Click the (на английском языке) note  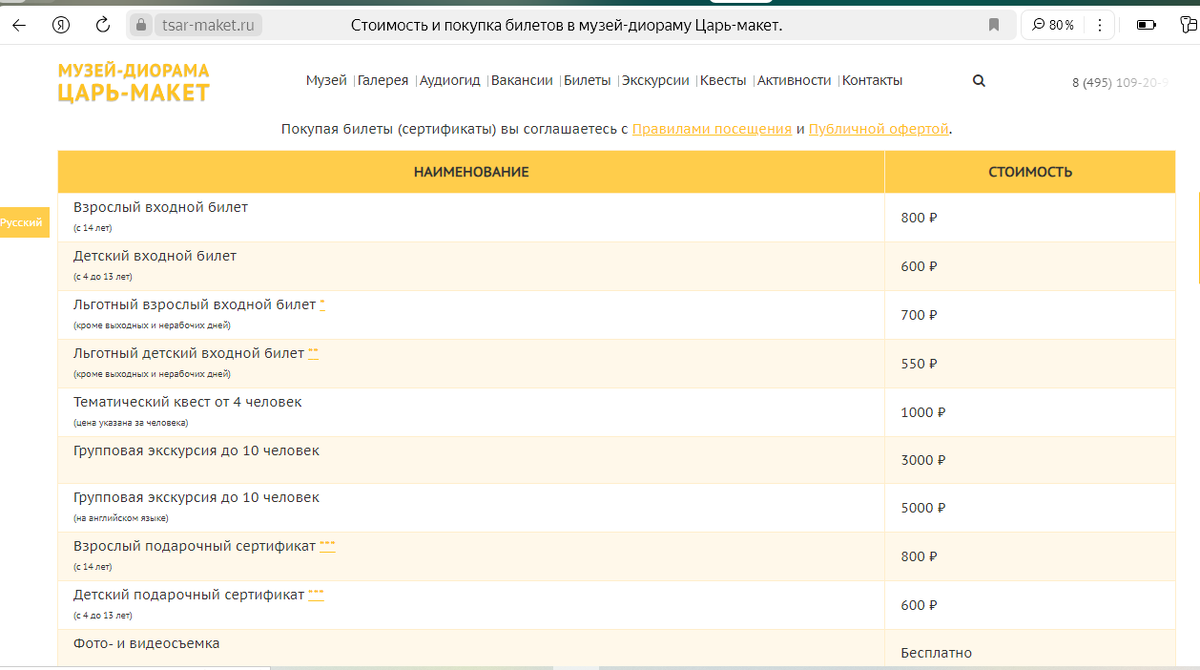click(121, 518)
